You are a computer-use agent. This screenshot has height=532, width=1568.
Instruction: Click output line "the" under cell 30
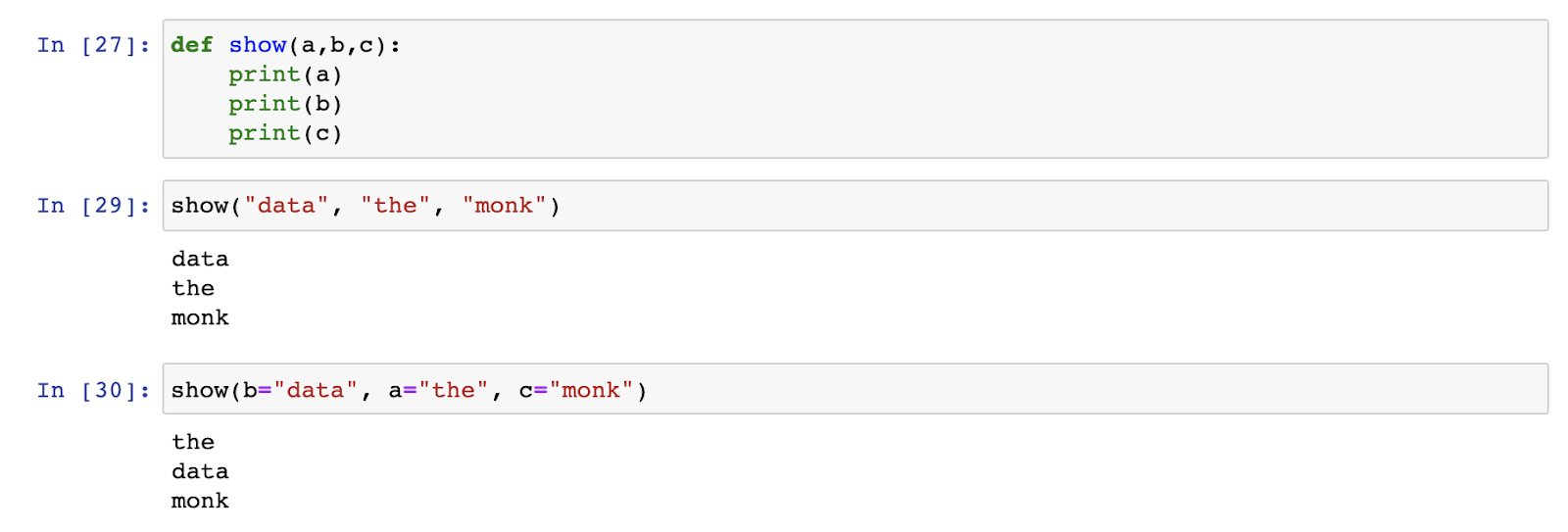(193, 443)
